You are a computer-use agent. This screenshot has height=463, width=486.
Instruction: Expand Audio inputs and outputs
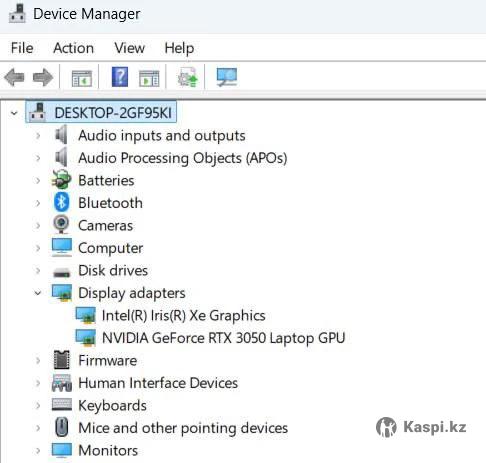[x=38, y=136]
